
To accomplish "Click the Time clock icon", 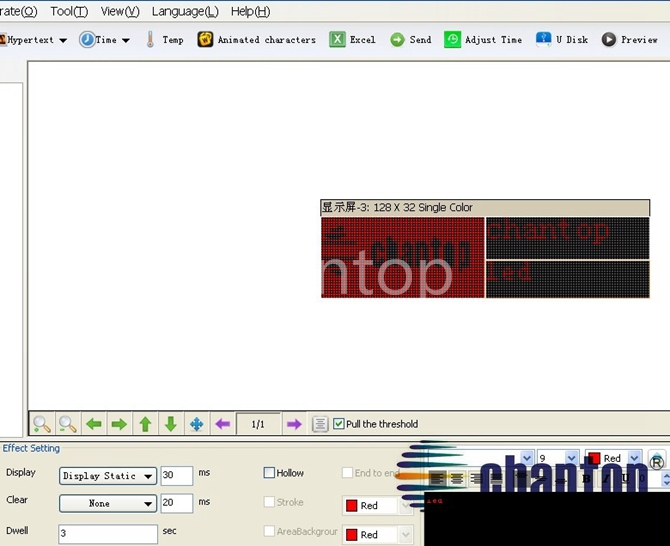I will (x=87, y=40).
